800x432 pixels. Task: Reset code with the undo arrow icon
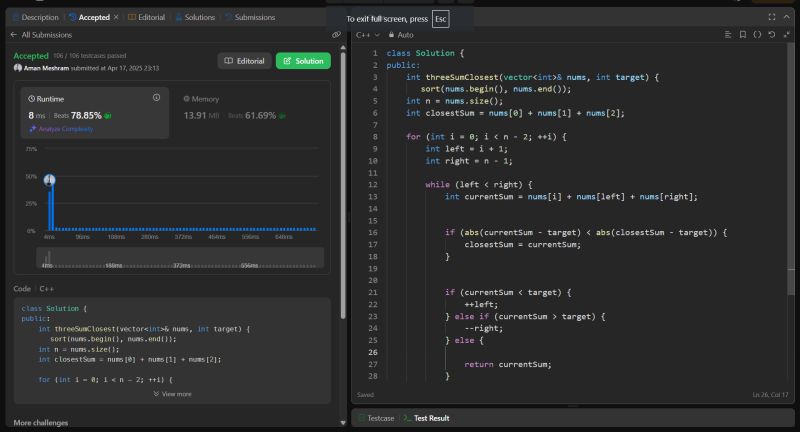point(772,34)
